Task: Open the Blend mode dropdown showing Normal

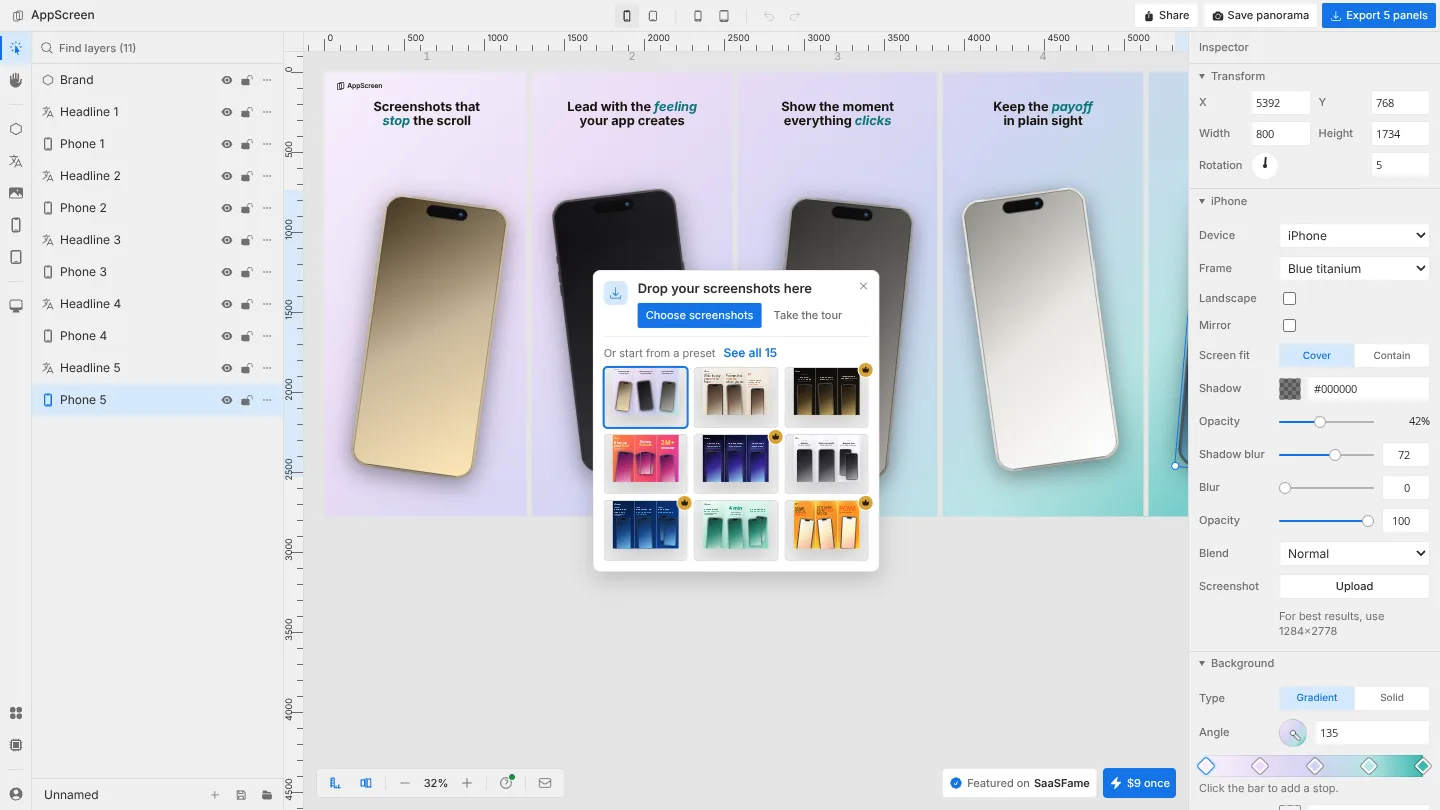Action: point(1354,554)
